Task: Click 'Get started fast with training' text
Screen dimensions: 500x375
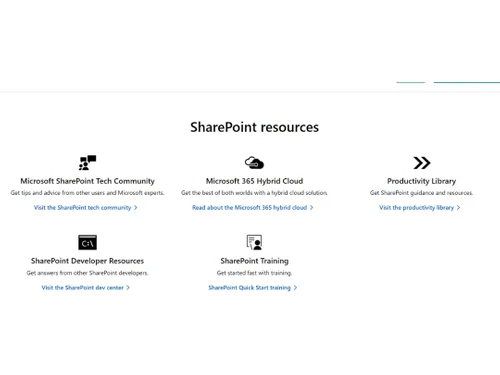Action: click(x=254, y=273)
